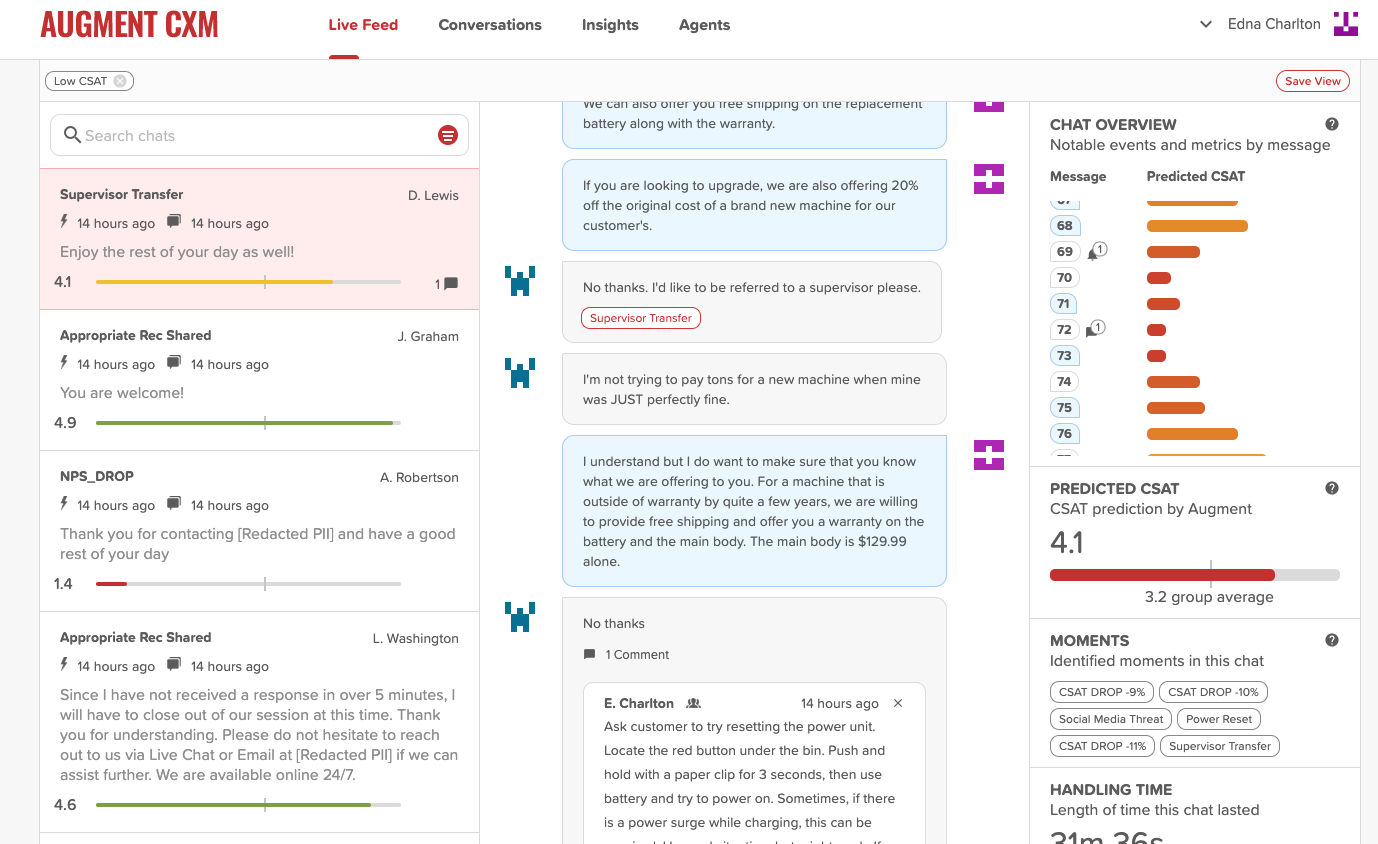Open the Conversations tab
The image size is (1378, 844).
(490, 25)
